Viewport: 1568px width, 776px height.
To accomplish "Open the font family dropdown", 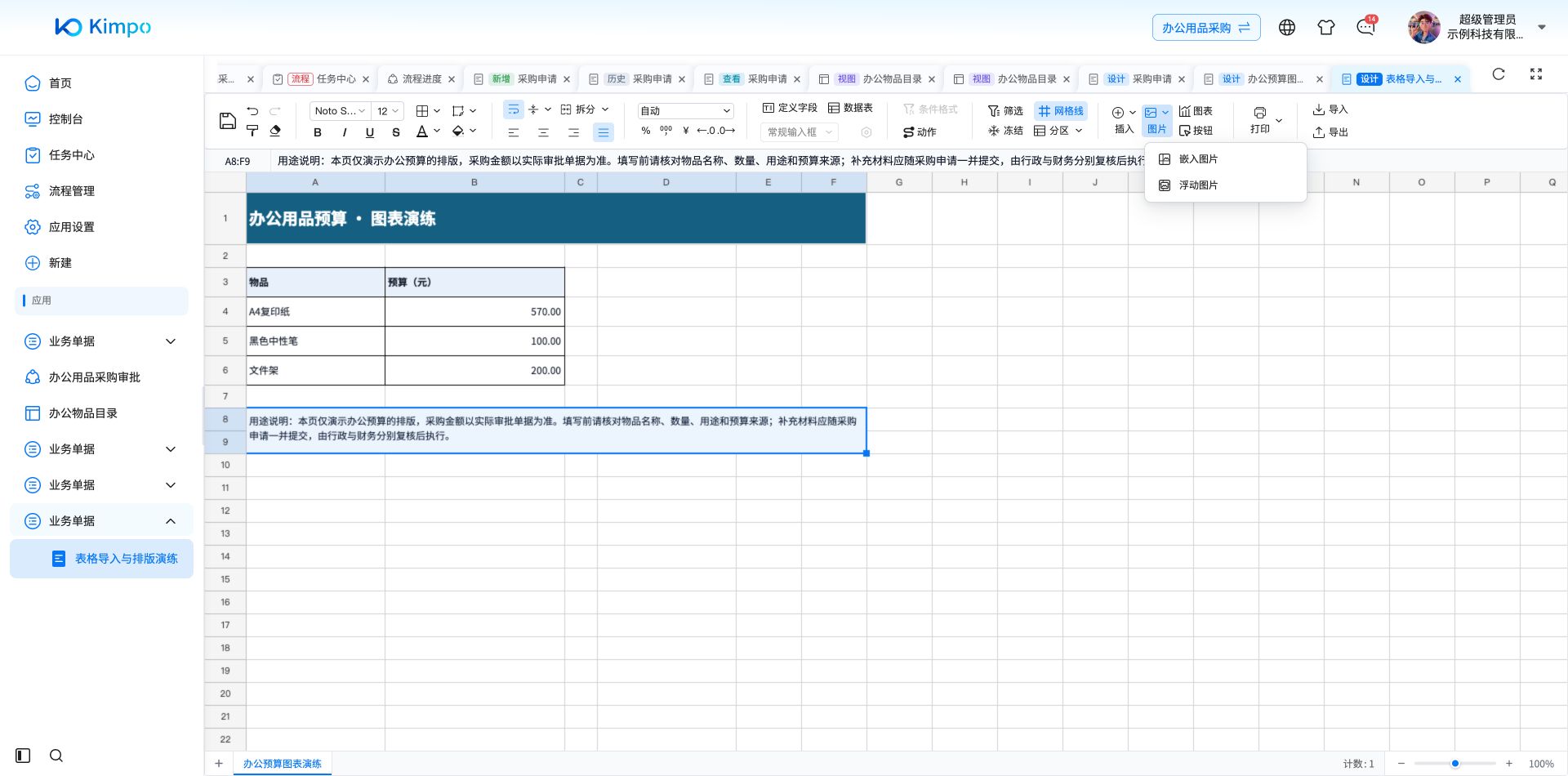I will click(x=340, y=111).
